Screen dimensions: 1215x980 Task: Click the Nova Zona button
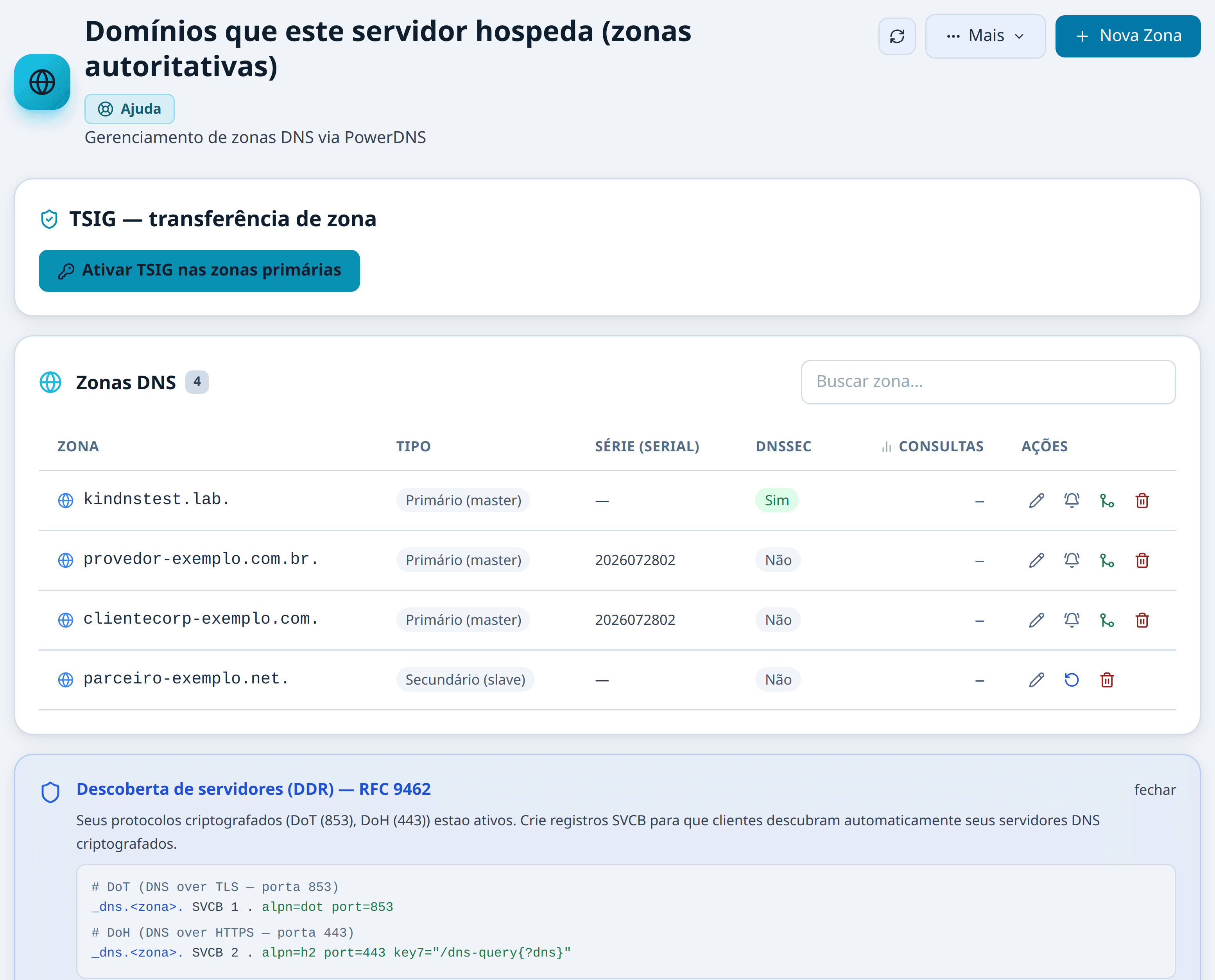click(x=1127, y=36)
